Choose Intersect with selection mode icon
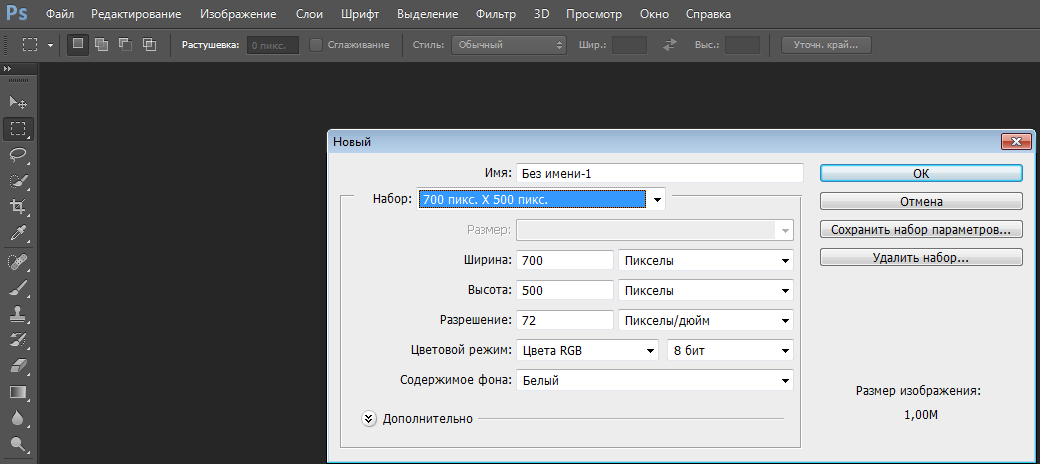Screen dimensions: 1040x464 pos(149,44)
